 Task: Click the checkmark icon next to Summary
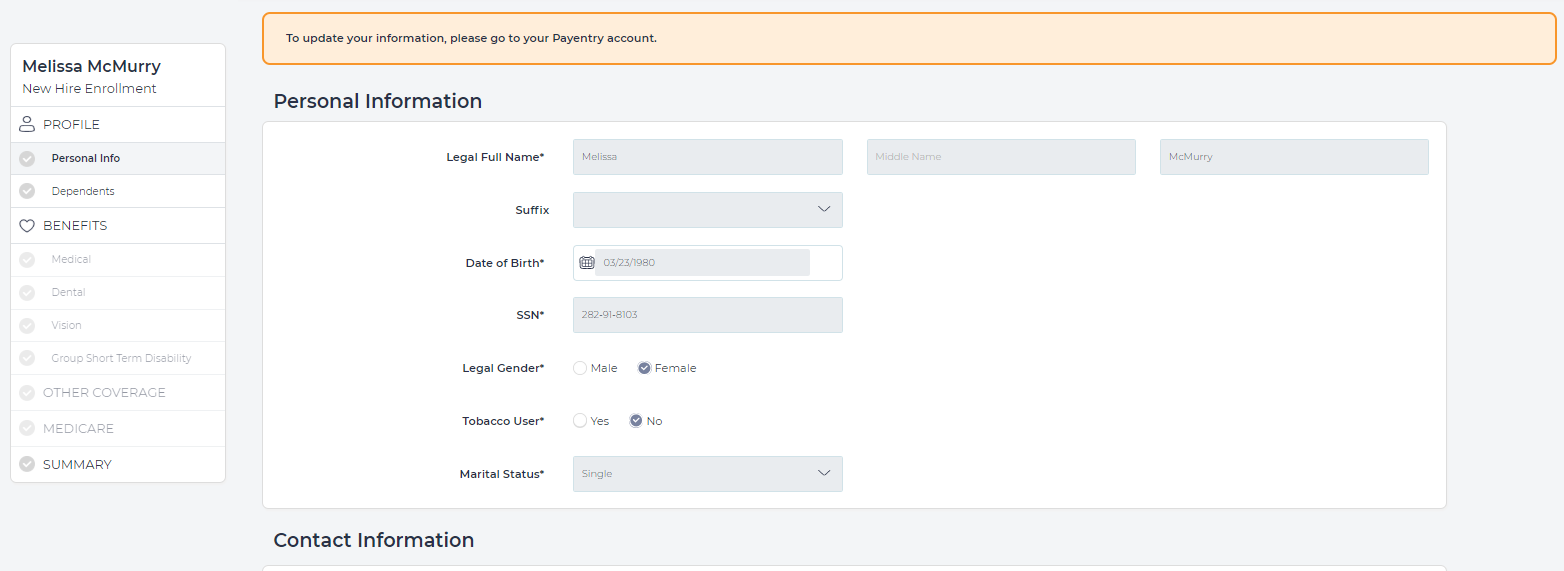[x=27, y=465]
